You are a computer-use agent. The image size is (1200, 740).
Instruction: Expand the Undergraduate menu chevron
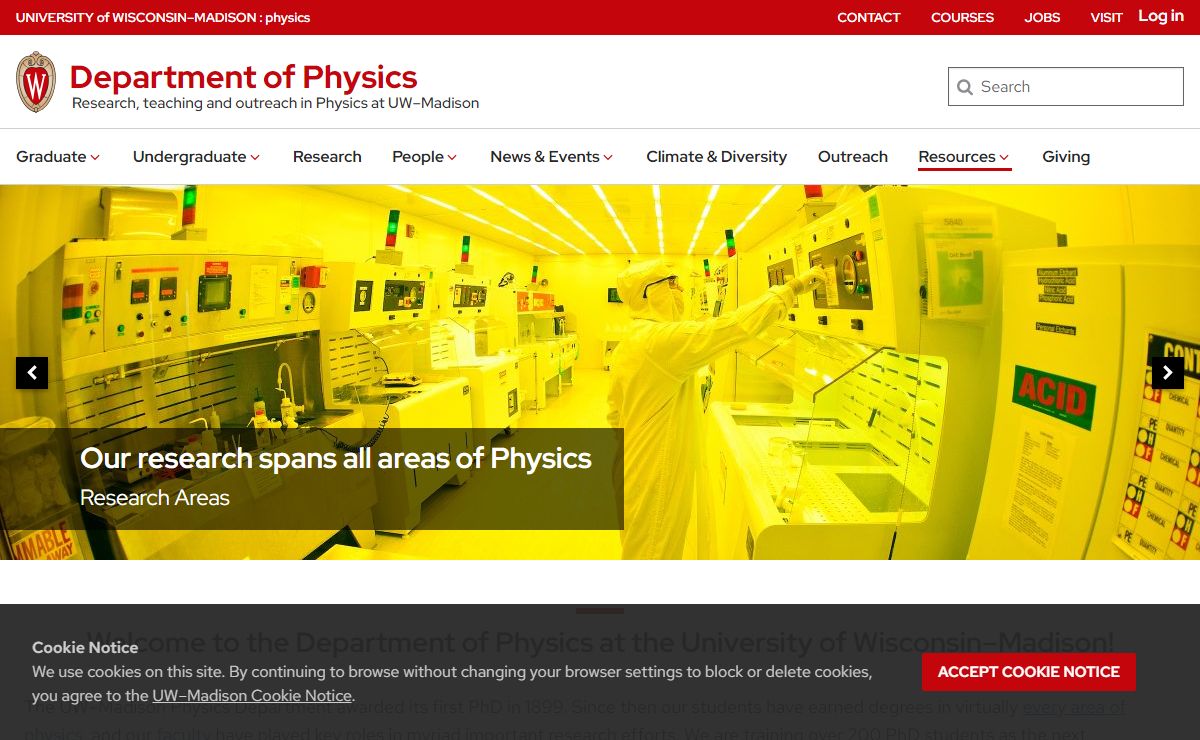pos(255,157)
